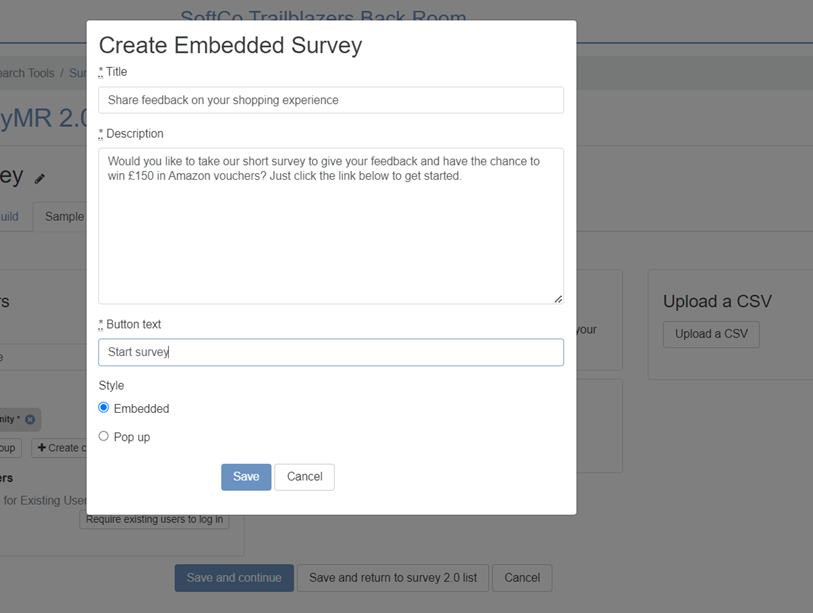Open the Surveys breadcrumb link
813x613 pixels.
click(x=79, y=72)
